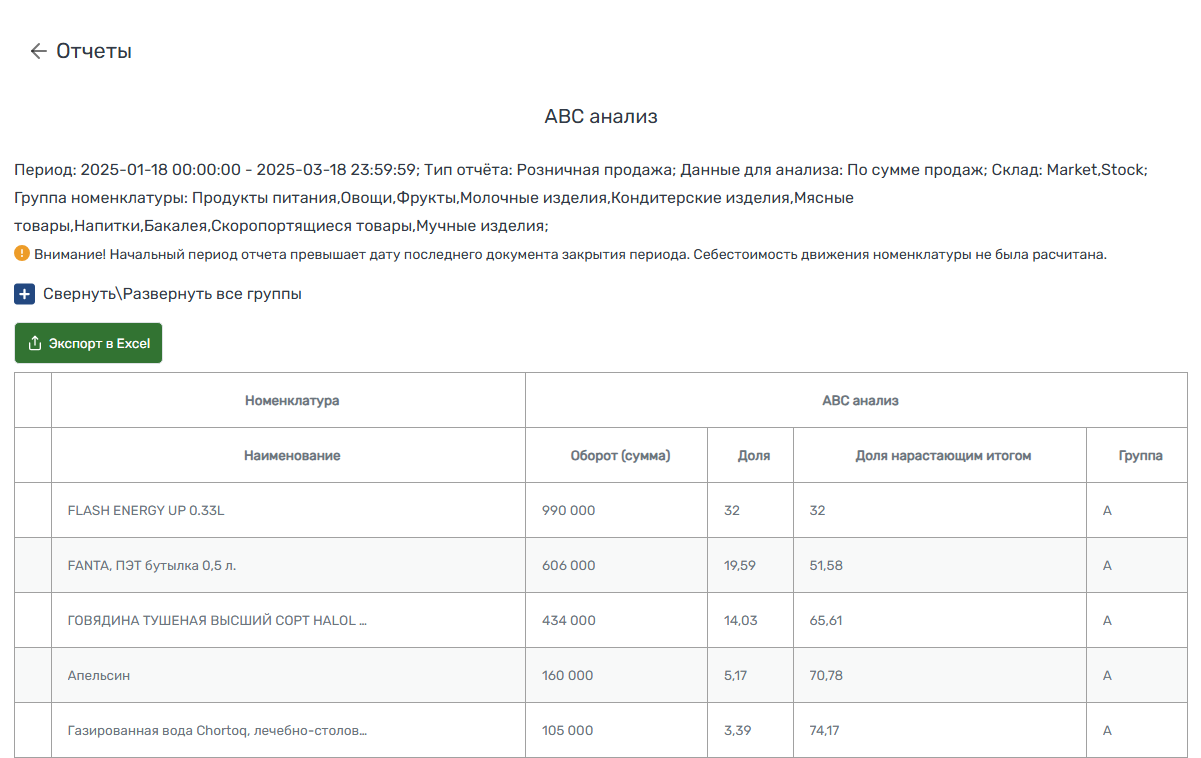Click the left-pointing navigation arrow icon
This screenshot has height=758, width=1201.
[37, 52]
